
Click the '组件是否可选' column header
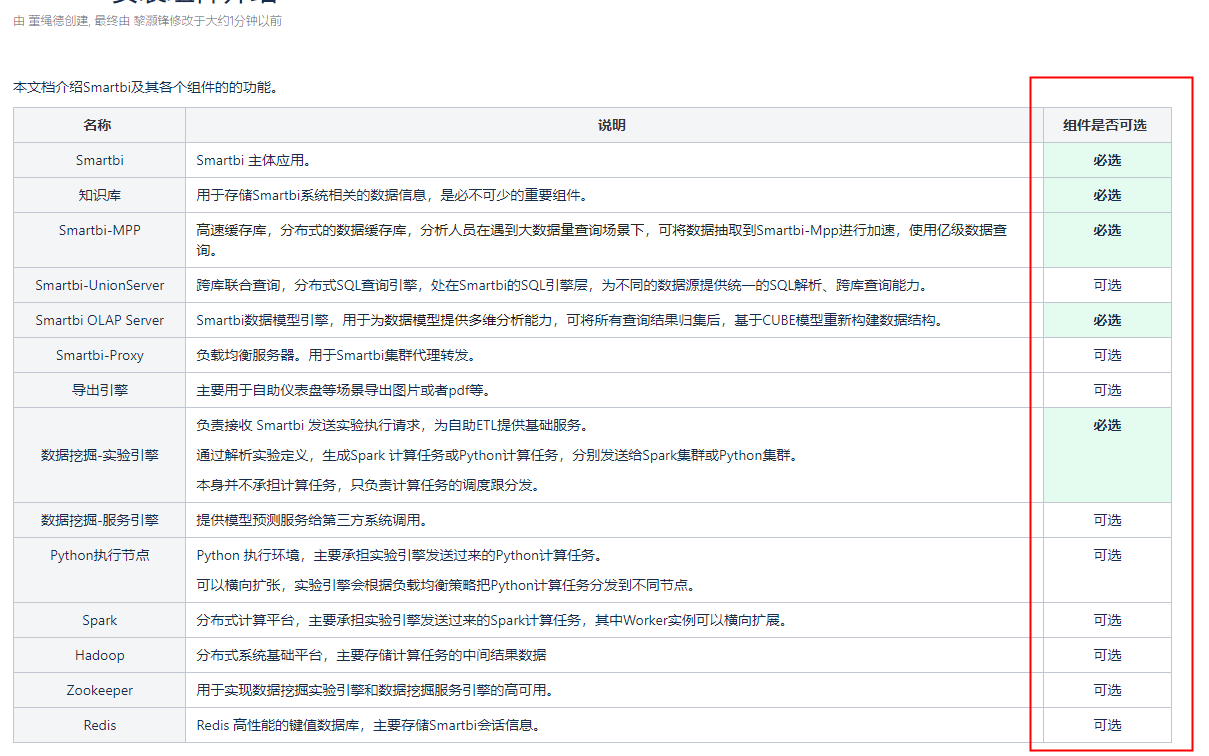[x=1107, y=125]
